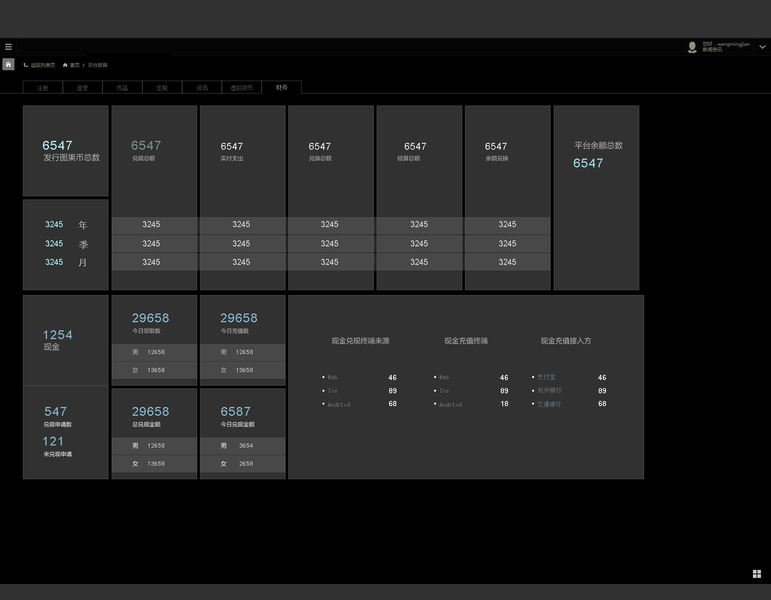Click the 现金兑现终端来源 heading
This screenshot has height=600, width=771.
360,341
